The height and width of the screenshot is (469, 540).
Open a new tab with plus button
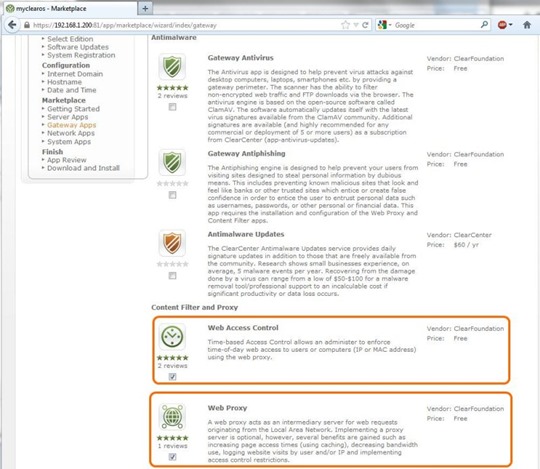[145, 8]
